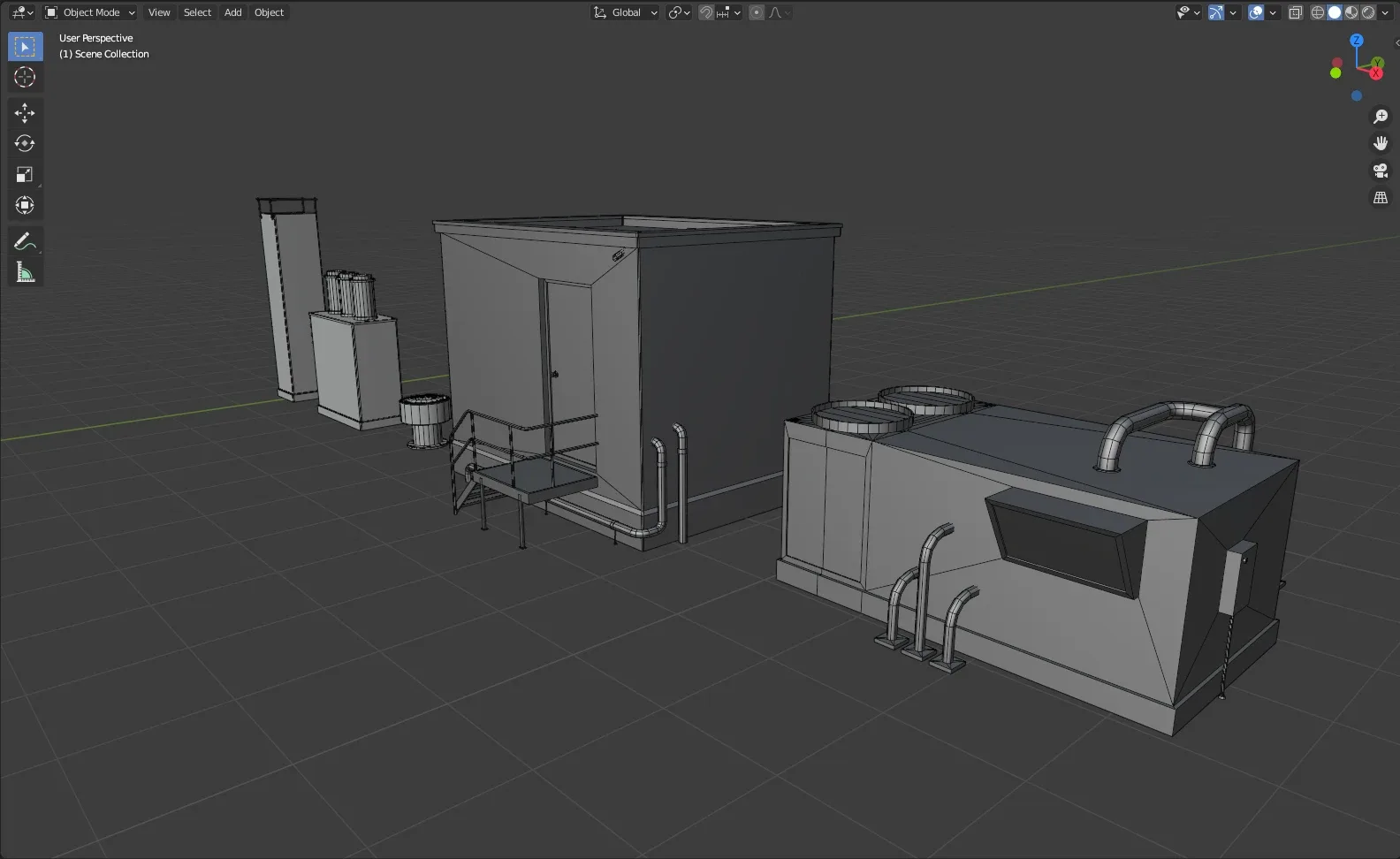Viewport: 1400px width, 859px height.
Task: Toggle X-ray mode
Action: pyautogui.click(x=1296, y=12)
